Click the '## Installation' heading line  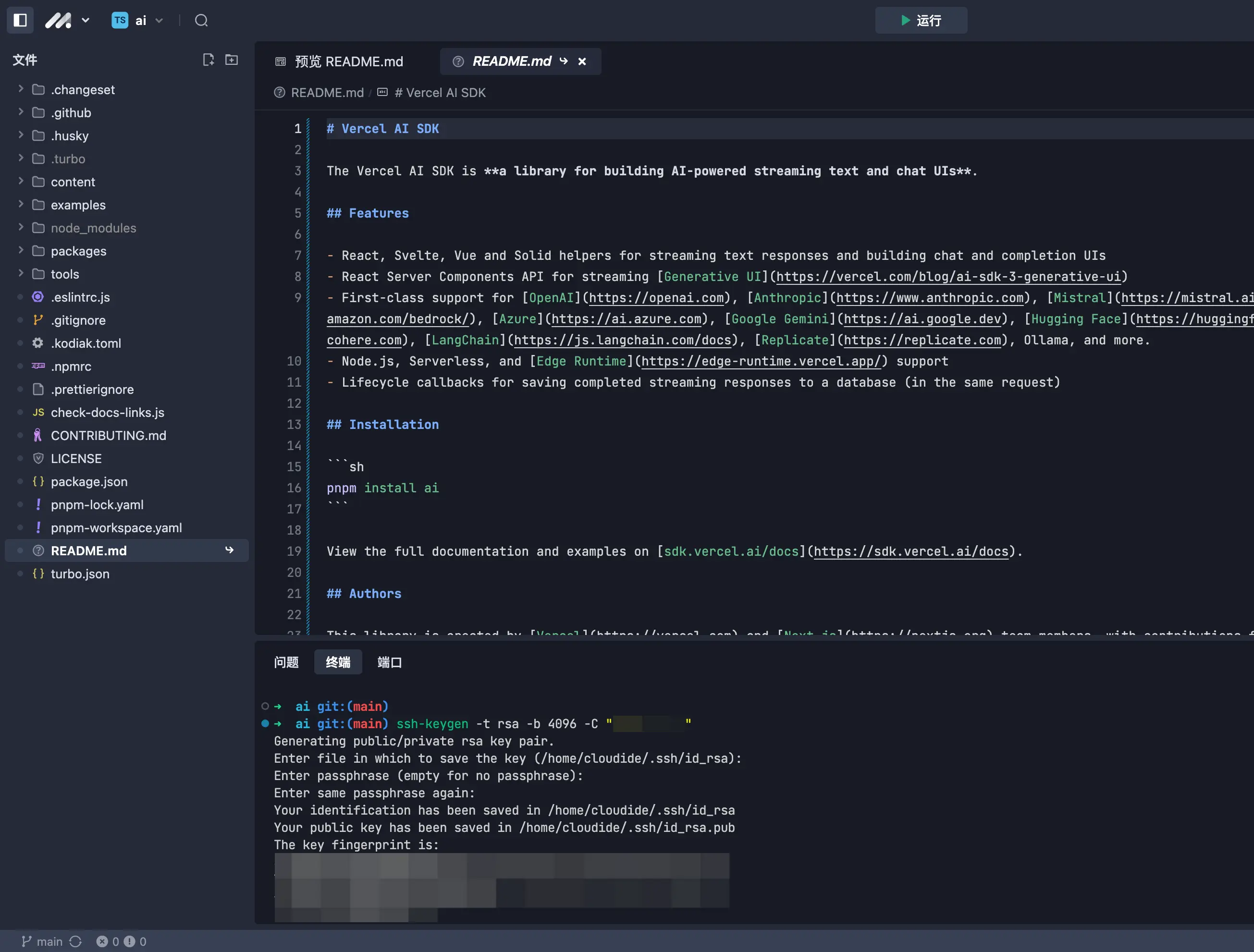click(x=382, y=425)
